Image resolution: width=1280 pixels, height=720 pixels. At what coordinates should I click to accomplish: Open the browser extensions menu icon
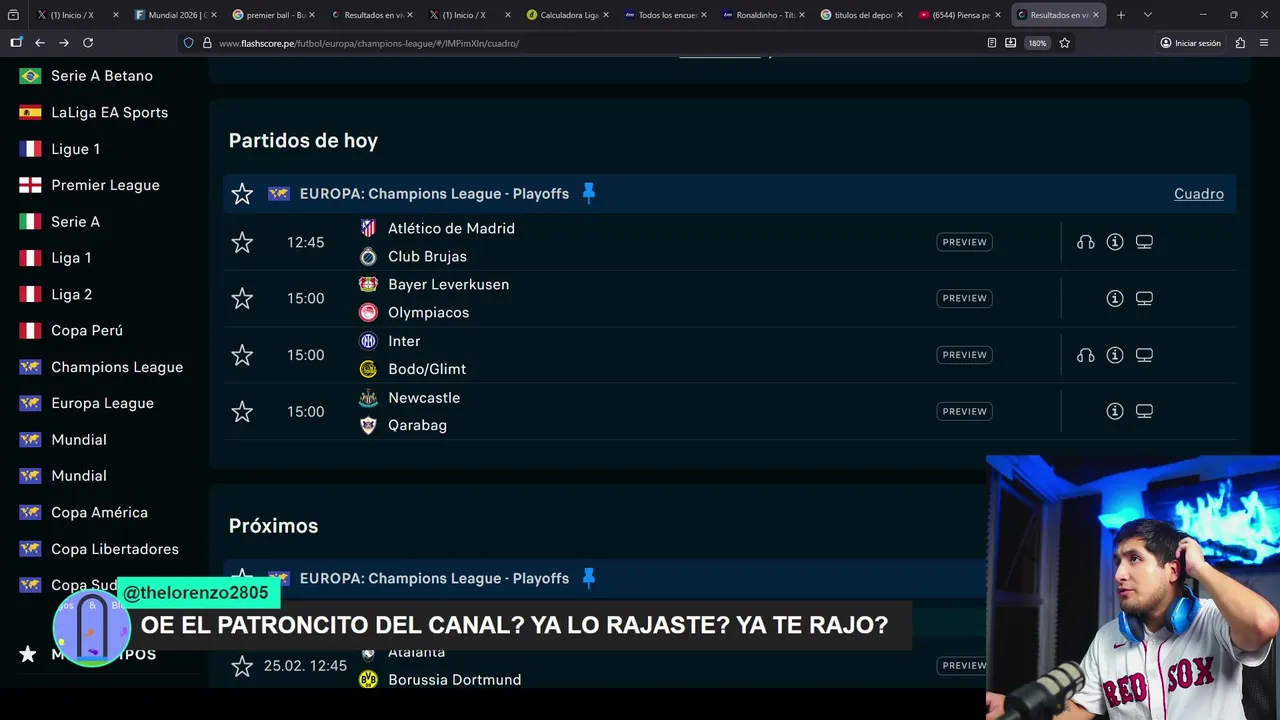(x=1240, y=43)
